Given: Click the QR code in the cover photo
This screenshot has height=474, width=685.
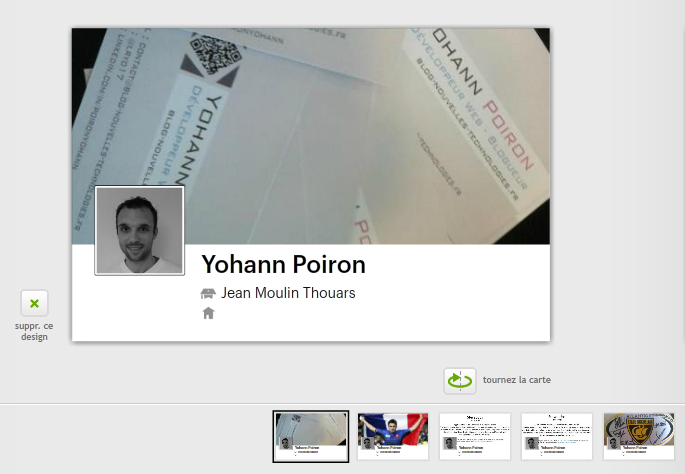Looking at the screenshot, I should click(216, 55).
